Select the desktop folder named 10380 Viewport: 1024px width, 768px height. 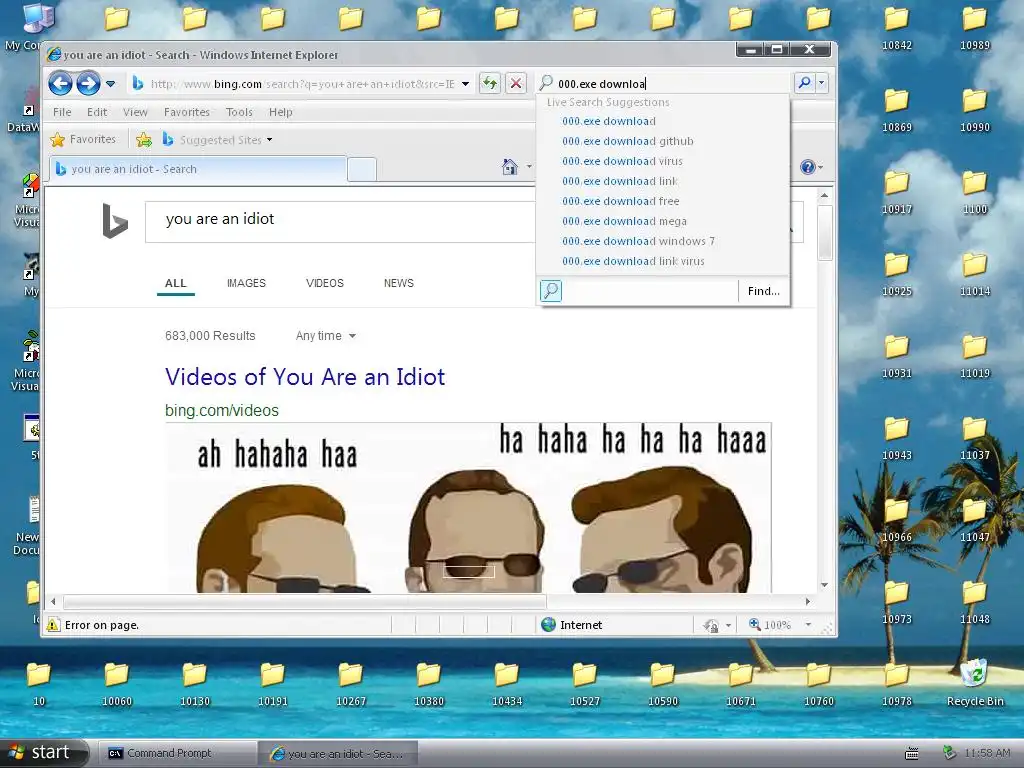429,684
